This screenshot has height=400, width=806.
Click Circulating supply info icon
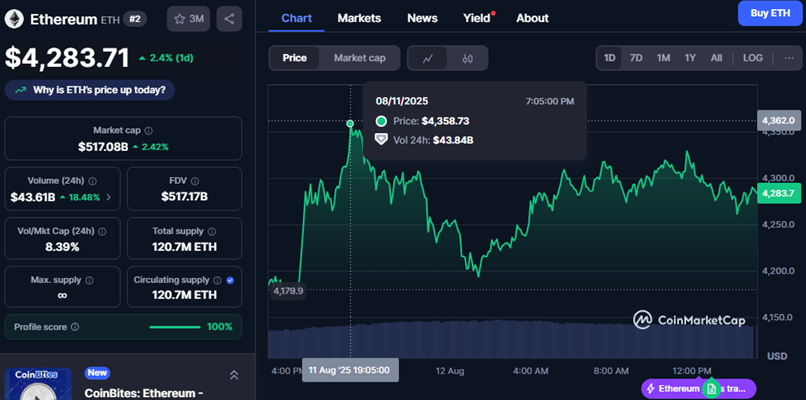[217, 280]
